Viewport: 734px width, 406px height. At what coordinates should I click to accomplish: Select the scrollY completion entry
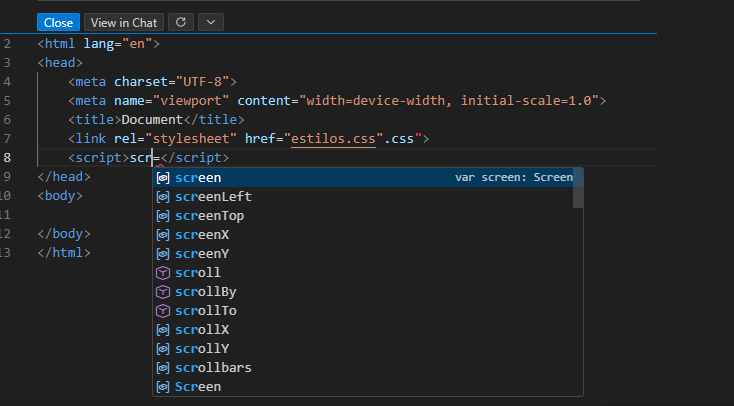tap(202, 349)
